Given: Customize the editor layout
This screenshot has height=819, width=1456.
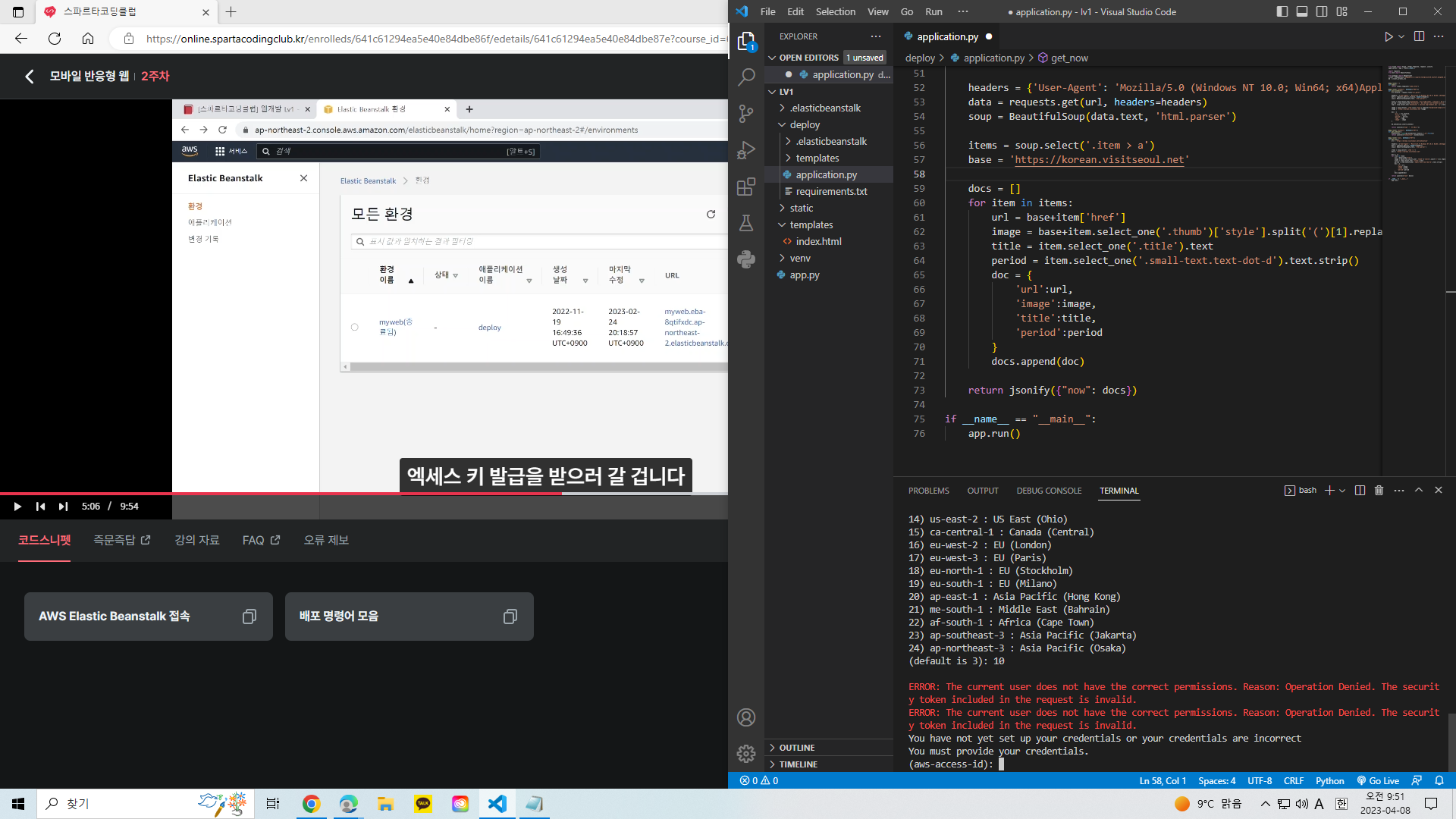Looking at the screenshot, I should pos(1342,11).
